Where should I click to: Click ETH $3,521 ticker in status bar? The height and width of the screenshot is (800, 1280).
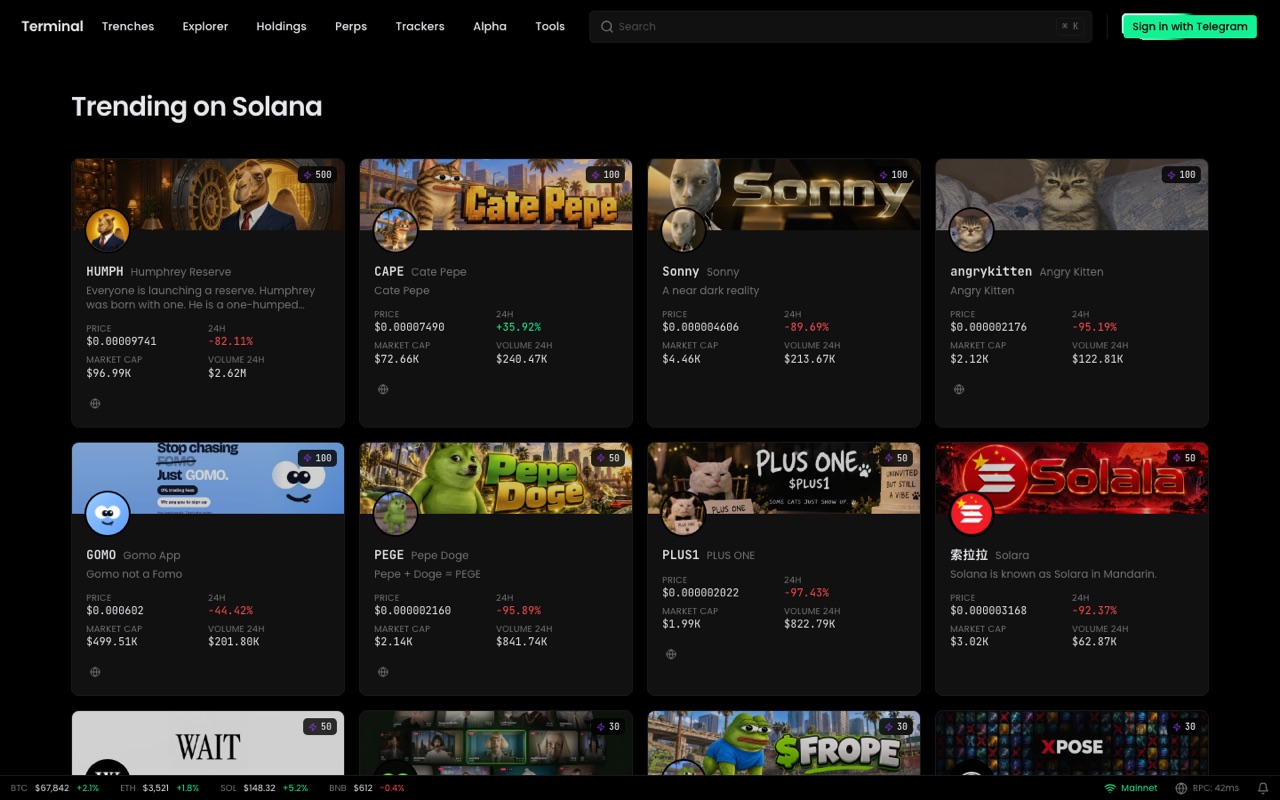[x=159, y=788]
